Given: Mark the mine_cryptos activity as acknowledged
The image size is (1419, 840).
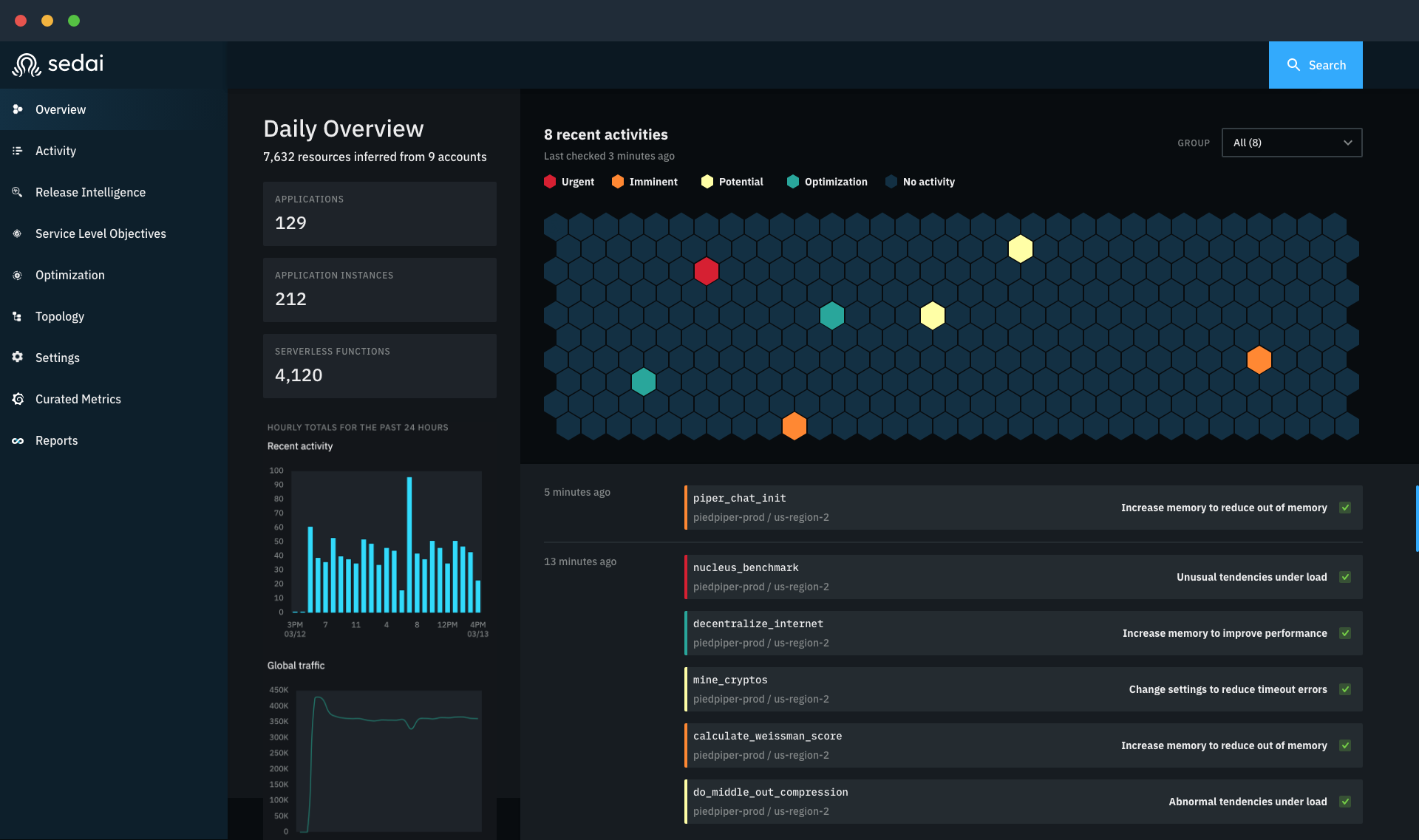Looking at the screenshot, I should pos(1346,689).
